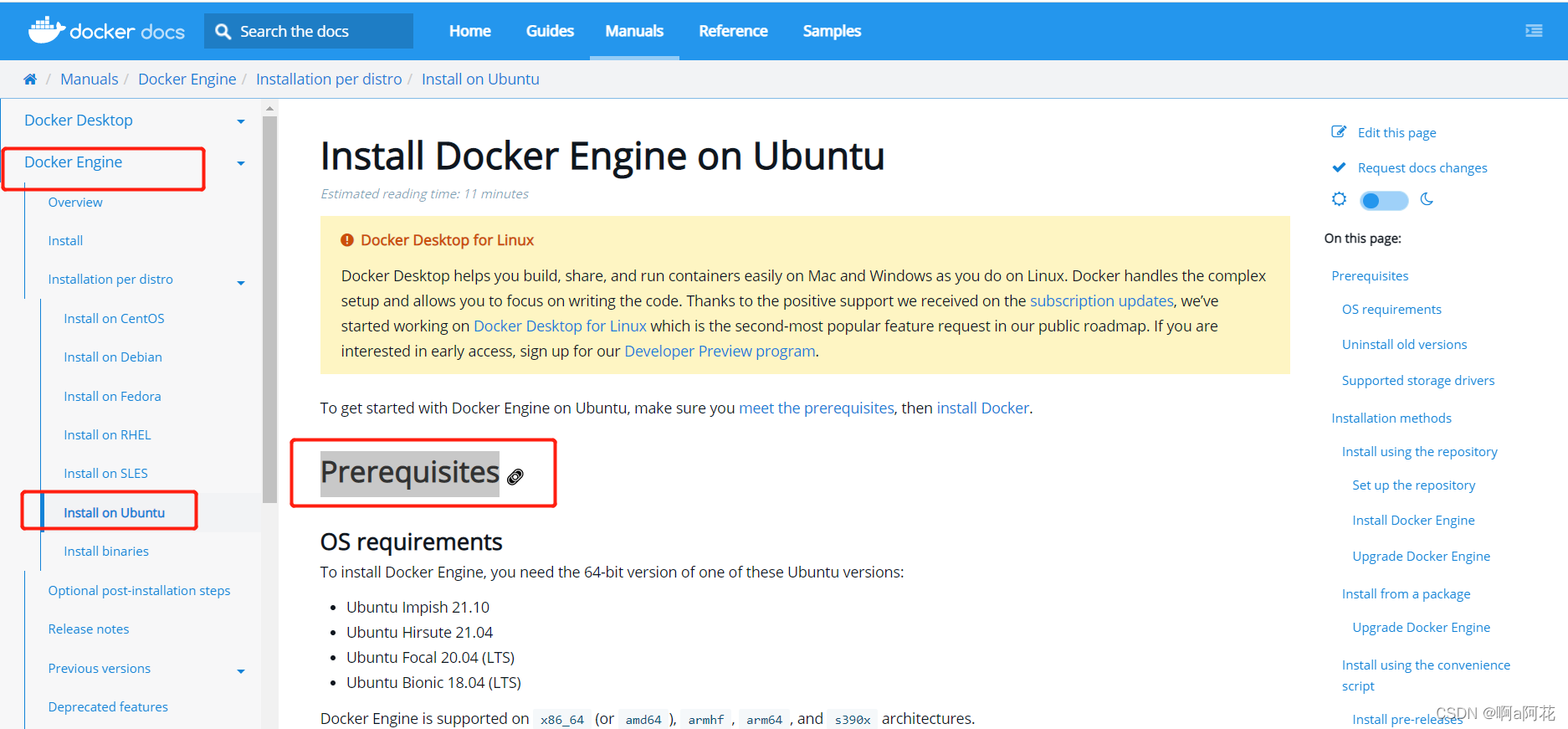The height and width of the screenshot is (729, 1568).
Task: Select Install on Ubuntu in sidebar
Action: (x=114, y=513)
